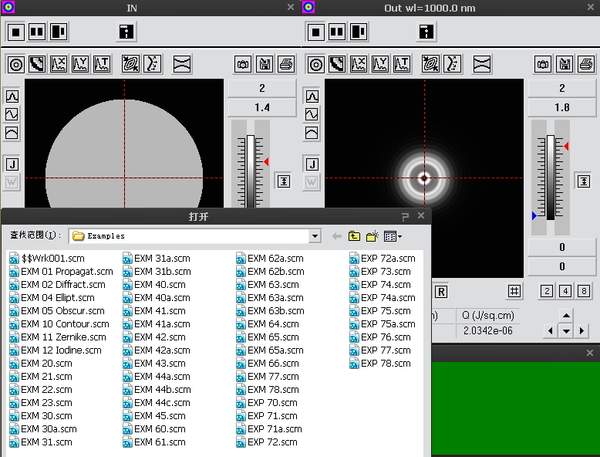Select the X-profile plot icon in IN window
This screenshot has width=600, height=457.
click(x=59, y=65)
